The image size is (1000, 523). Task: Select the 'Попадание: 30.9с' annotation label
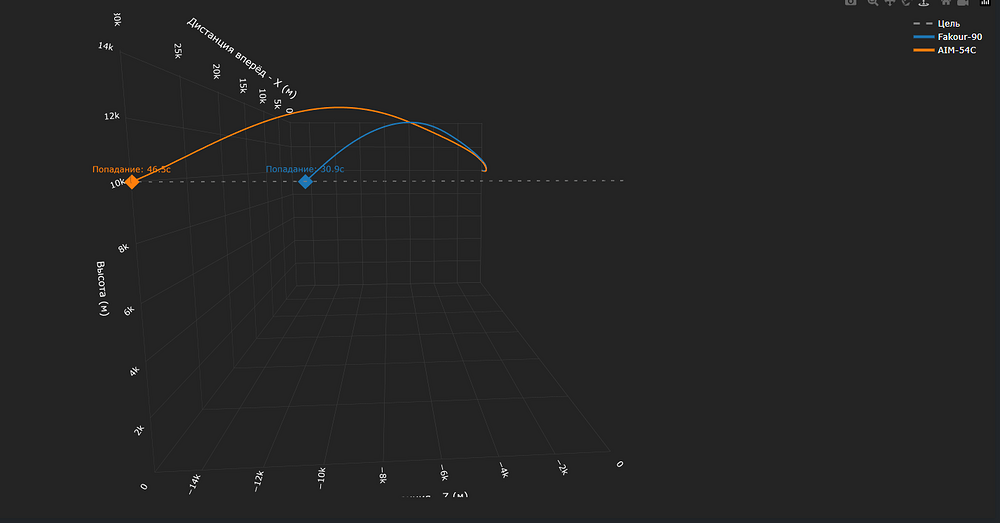click(x=304, y=169)
